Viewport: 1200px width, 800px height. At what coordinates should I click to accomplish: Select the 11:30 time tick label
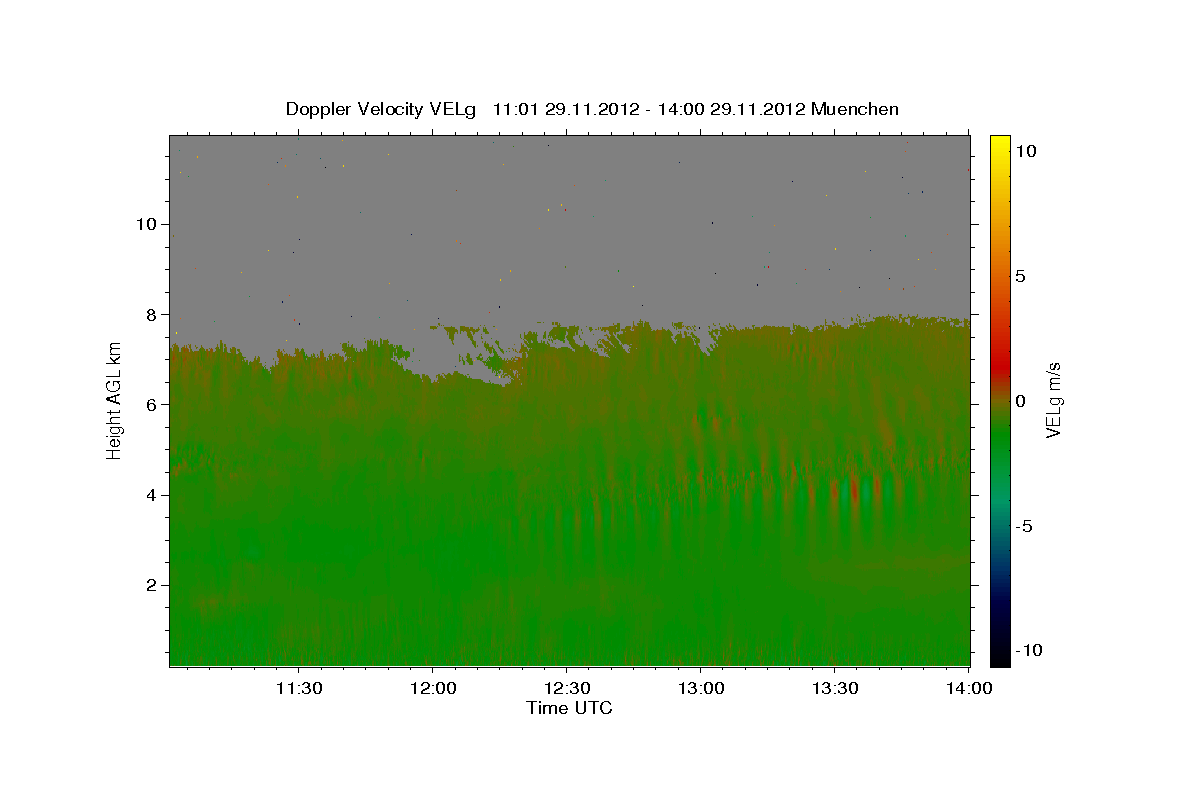(298, 689)
